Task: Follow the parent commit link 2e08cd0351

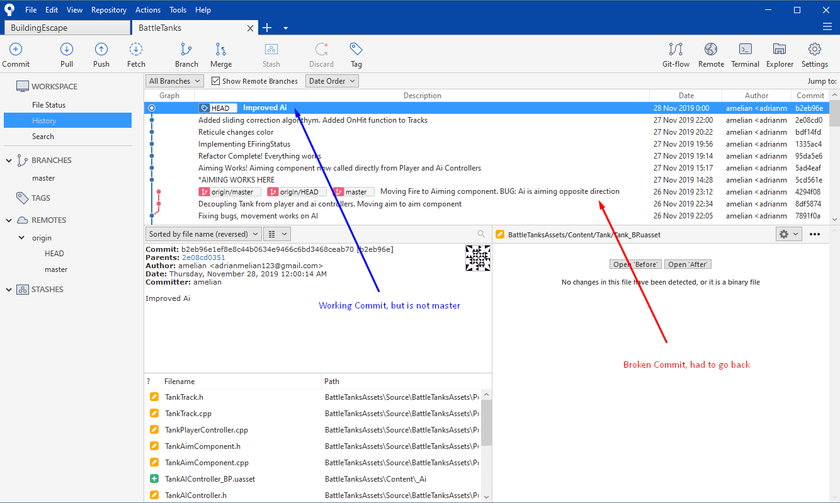Action: [x=204, y=258]
